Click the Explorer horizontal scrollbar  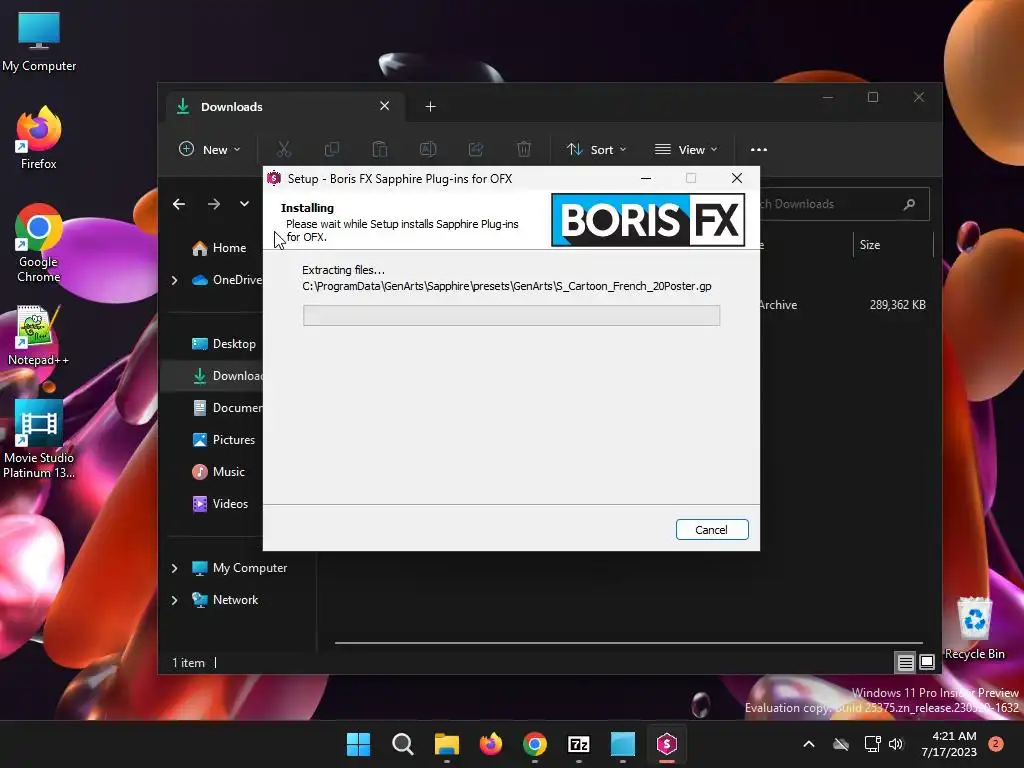(628, 643)
